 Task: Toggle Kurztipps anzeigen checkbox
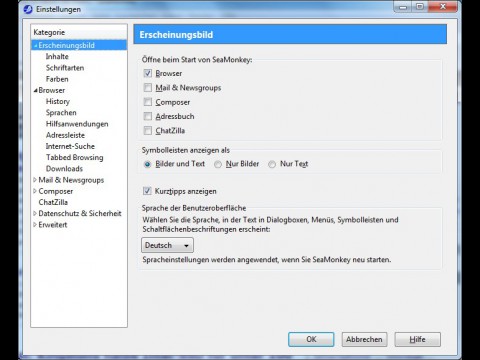(147, 191)
